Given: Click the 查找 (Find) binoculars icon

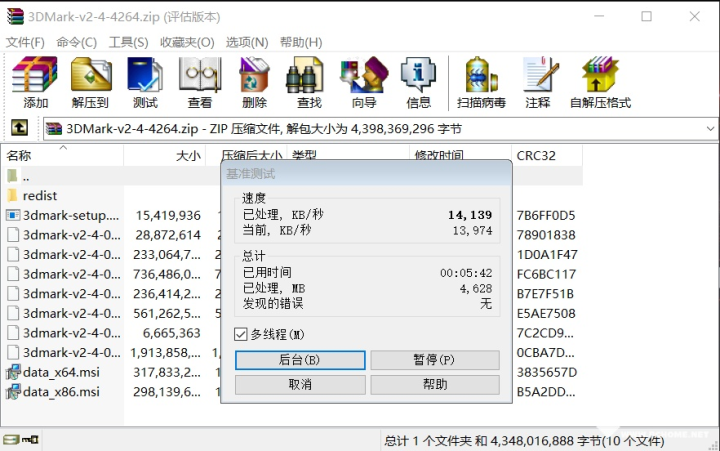Looking at the screenshot, I should click(x=305, y=74).
